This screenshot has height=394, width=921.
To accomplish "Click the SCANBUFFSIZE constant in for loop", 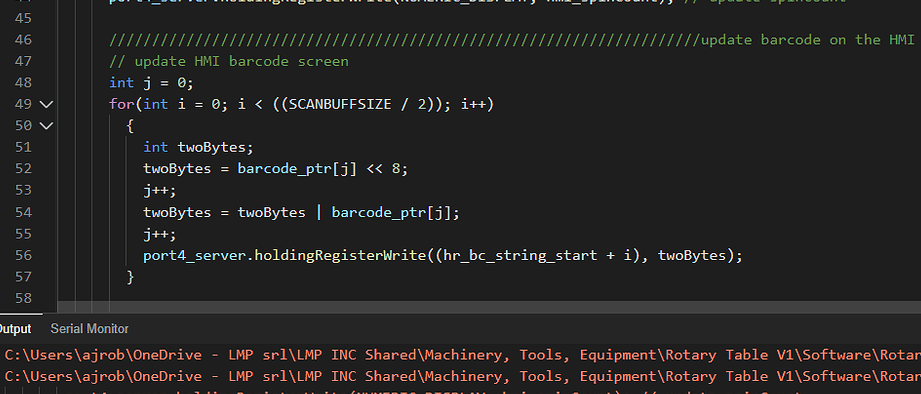I will click(x=340, y=105).
